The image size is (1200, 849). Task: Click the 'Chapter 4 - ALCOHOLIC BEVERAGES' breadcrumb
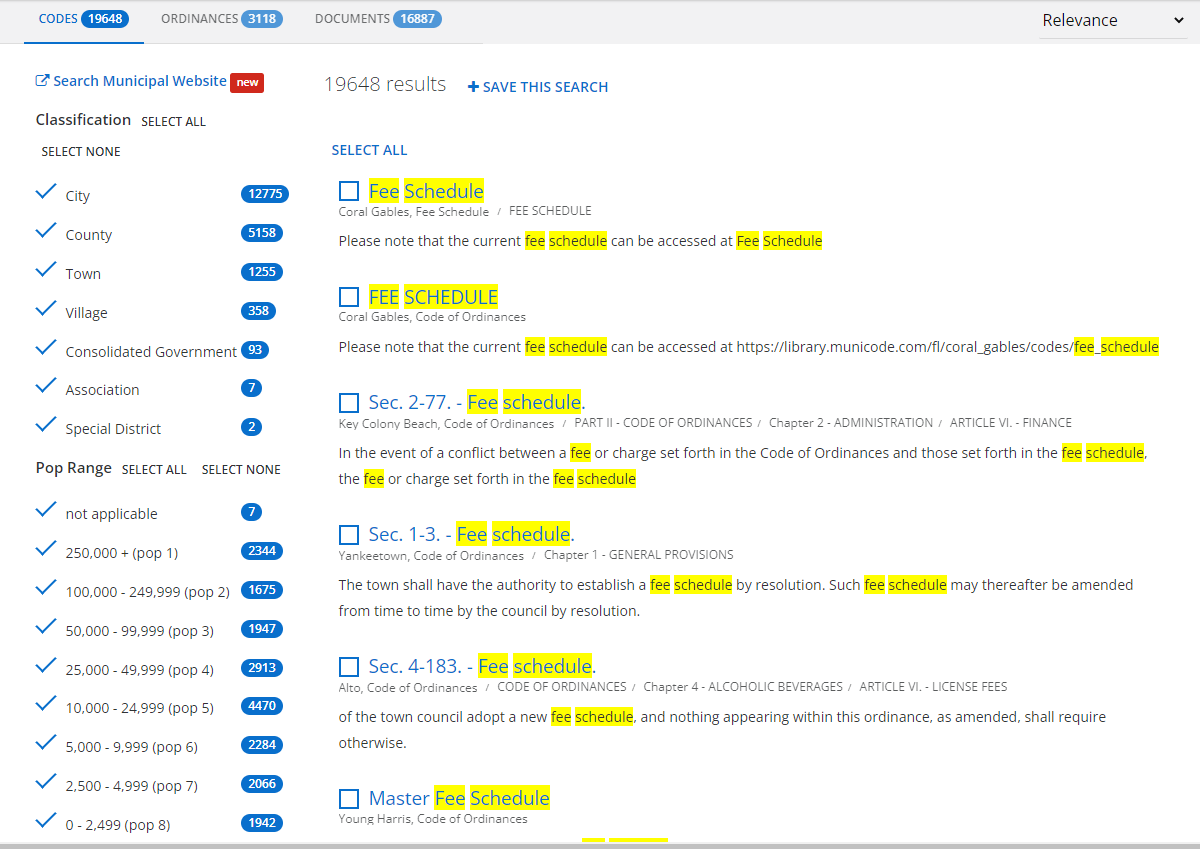point(743,687)
